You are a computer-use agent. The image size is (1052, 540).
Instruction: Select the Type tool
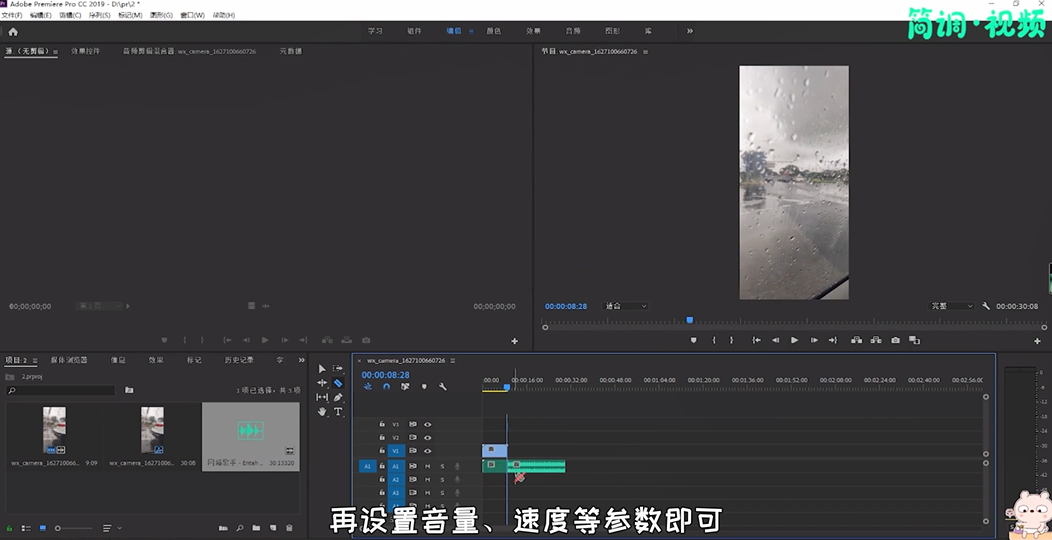[338, 412]
